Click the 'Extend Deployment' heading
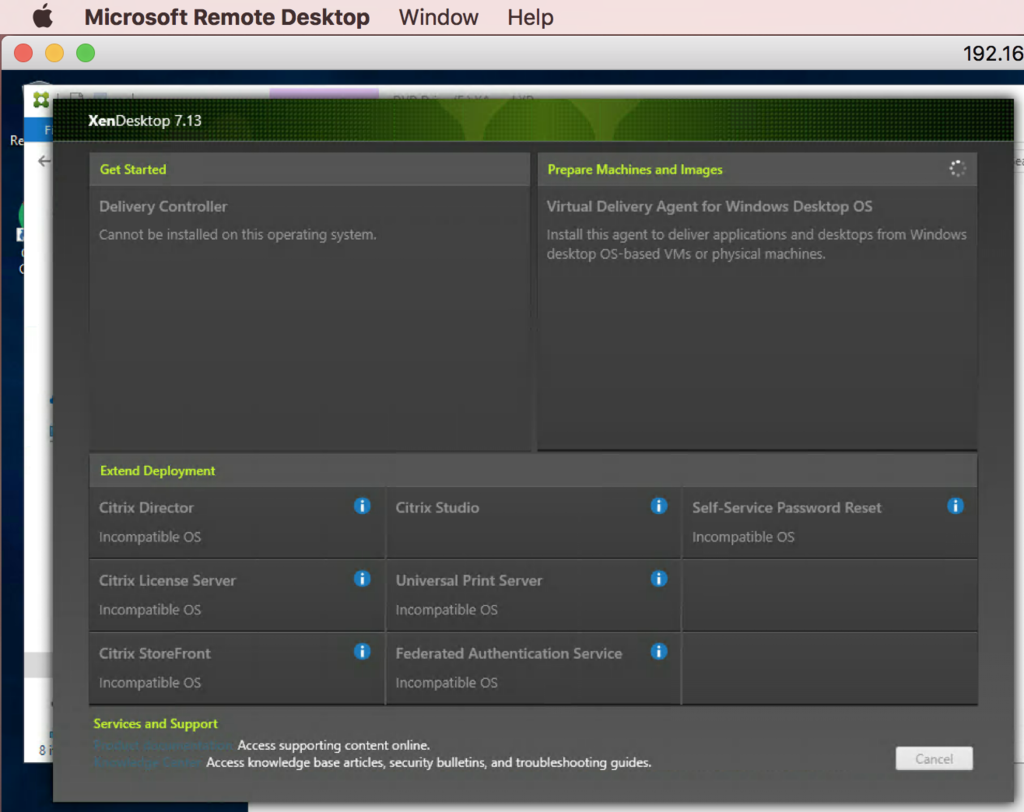This screenshot has height=812, width=1024. 157,470
